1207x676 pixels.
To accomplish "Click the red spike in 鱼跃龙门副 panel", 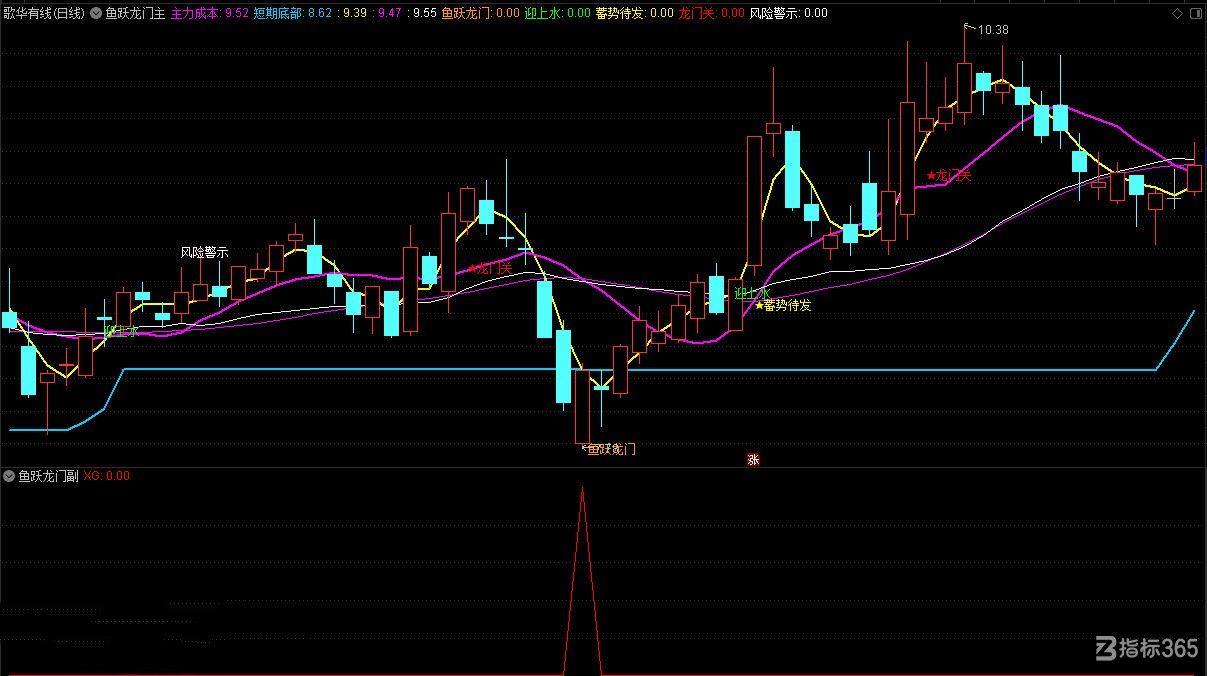I will pyautogui.click(x=582, y=580).
